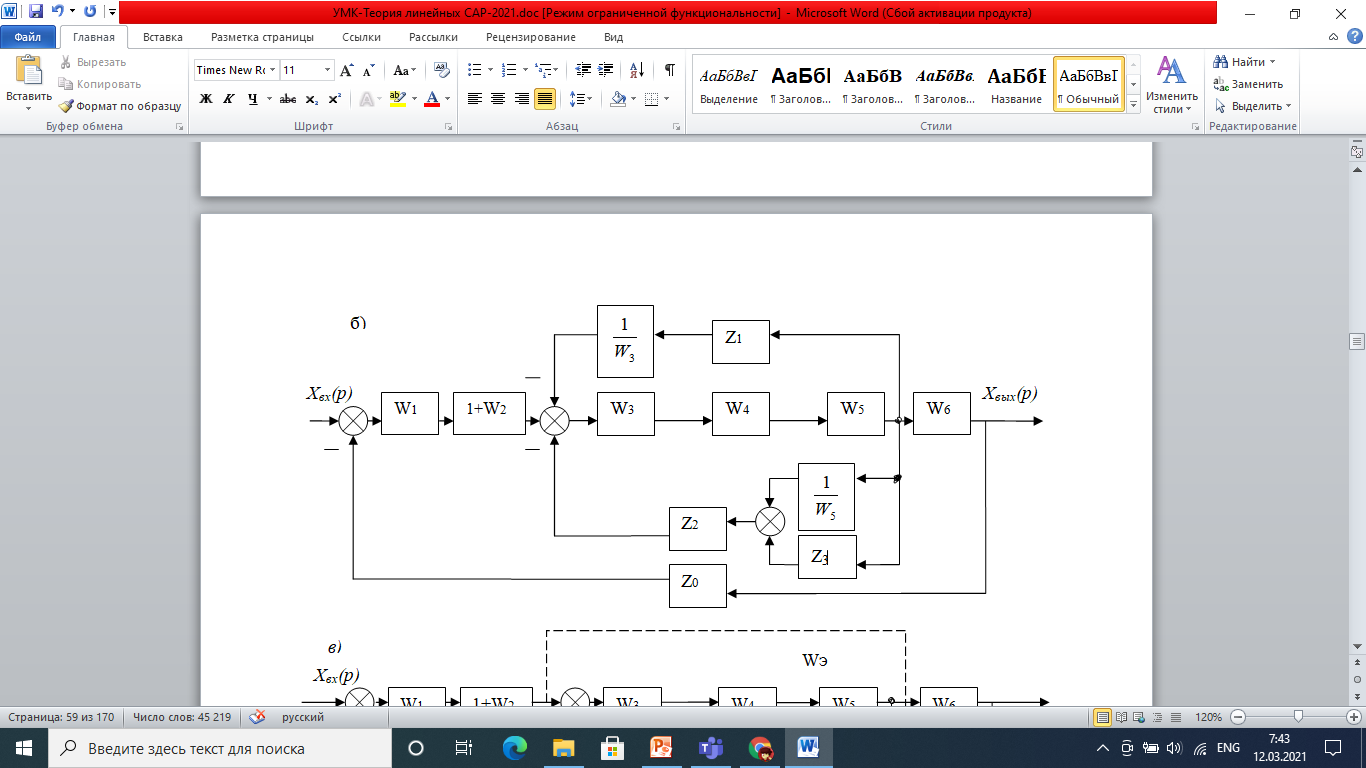Click the shrink font size icon
1366x768 pixels.
(368, 71)
